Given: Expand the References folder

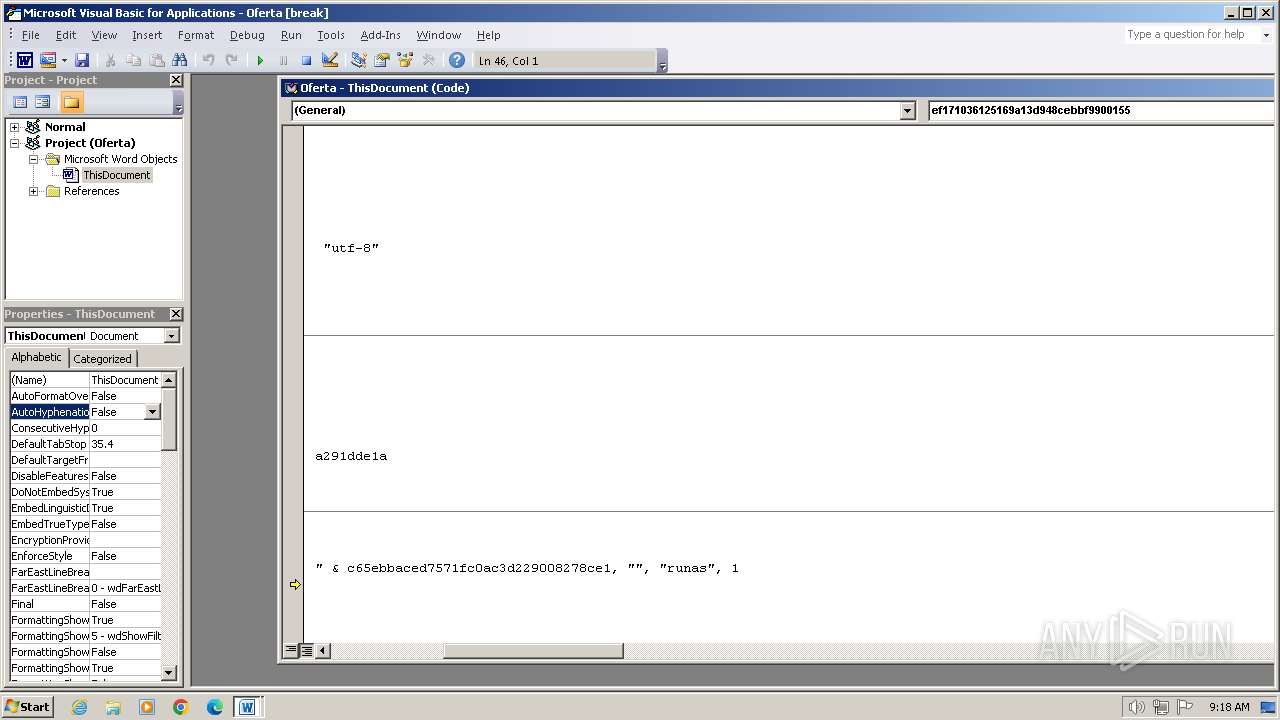Looking at the screenshot, I should (x=33, y=191).
